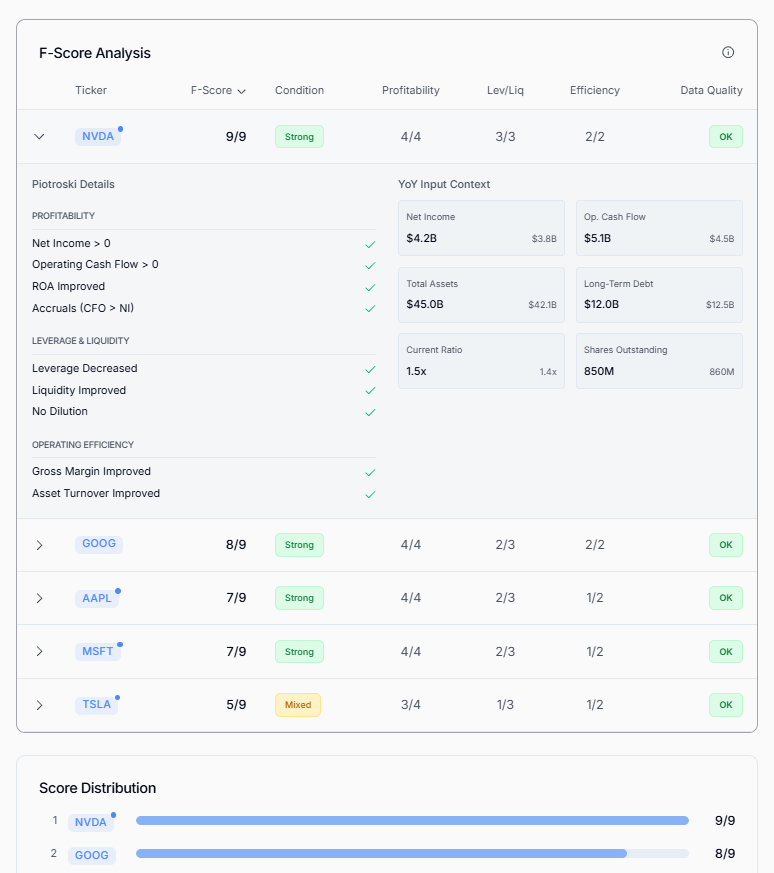774x873 pixels.
Task: Click the Piotroski Details heading
Action: pos(73,184)
